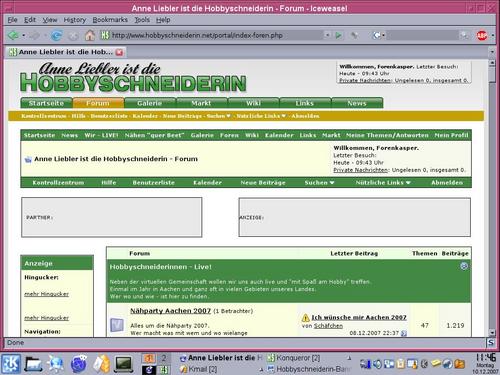Screen dimensions: 500x375
Task: Close the Anne Liebler tab with red X
Action: tap(119, 52)
